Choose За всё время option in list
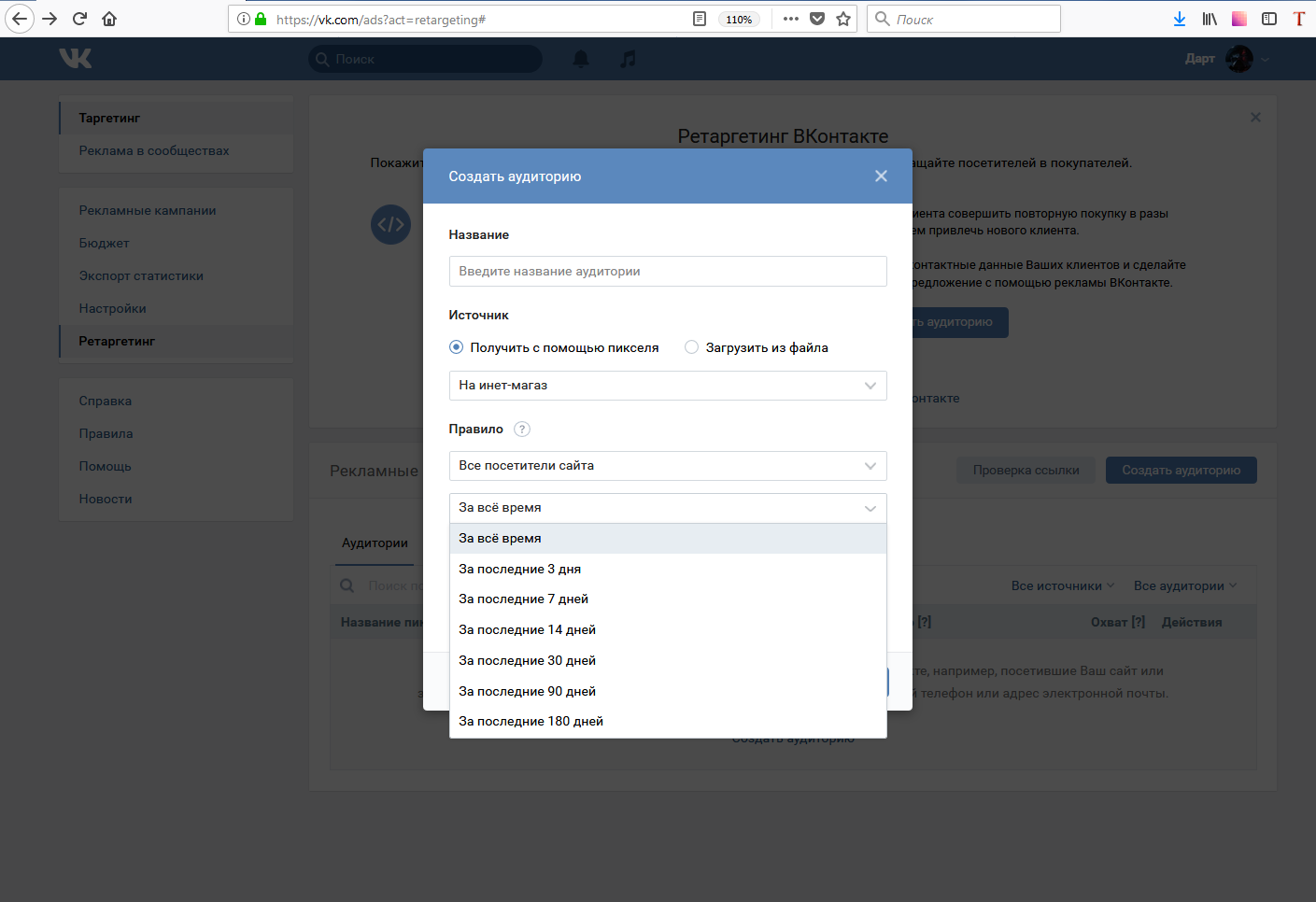The width and height of the screenshot is (1316, 902). point(668,539)
